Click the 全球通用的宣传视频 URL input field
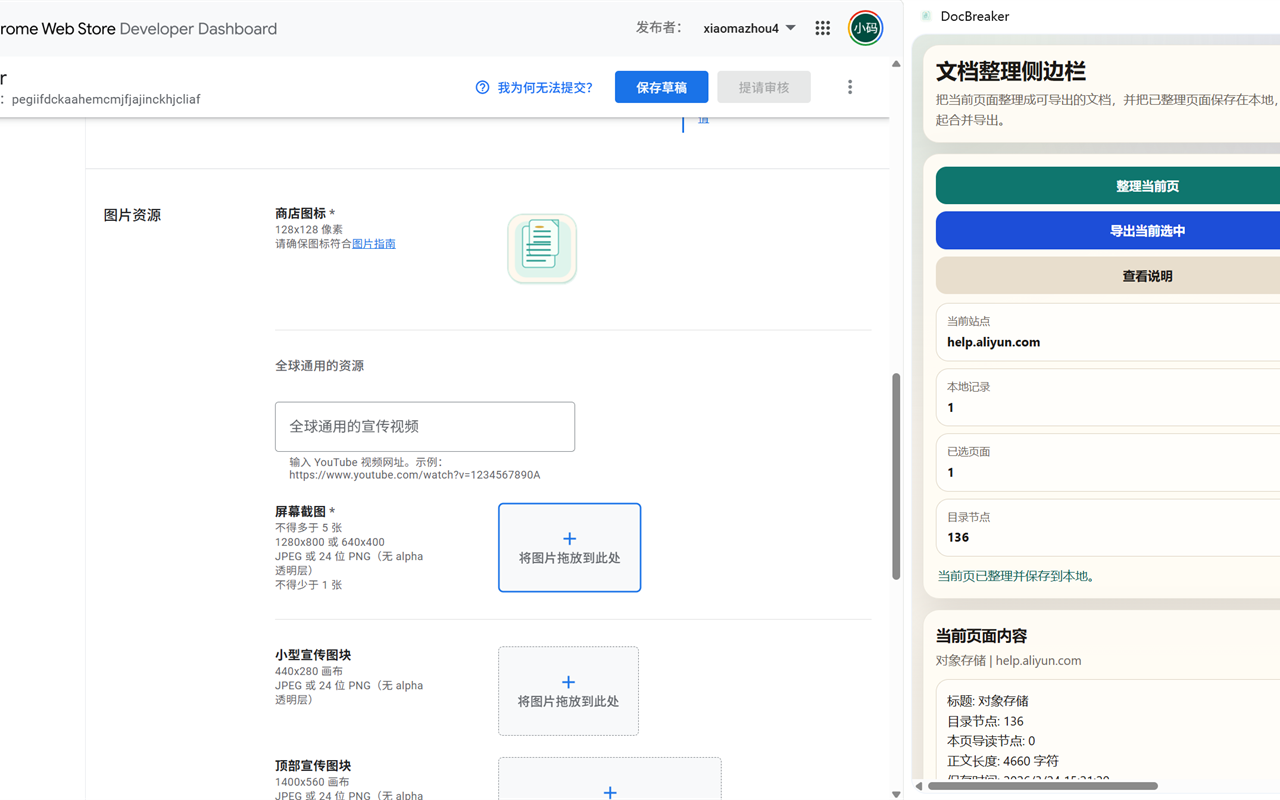Image resolution: width=1280 pixels, height=800 pixels. (424, 426)
